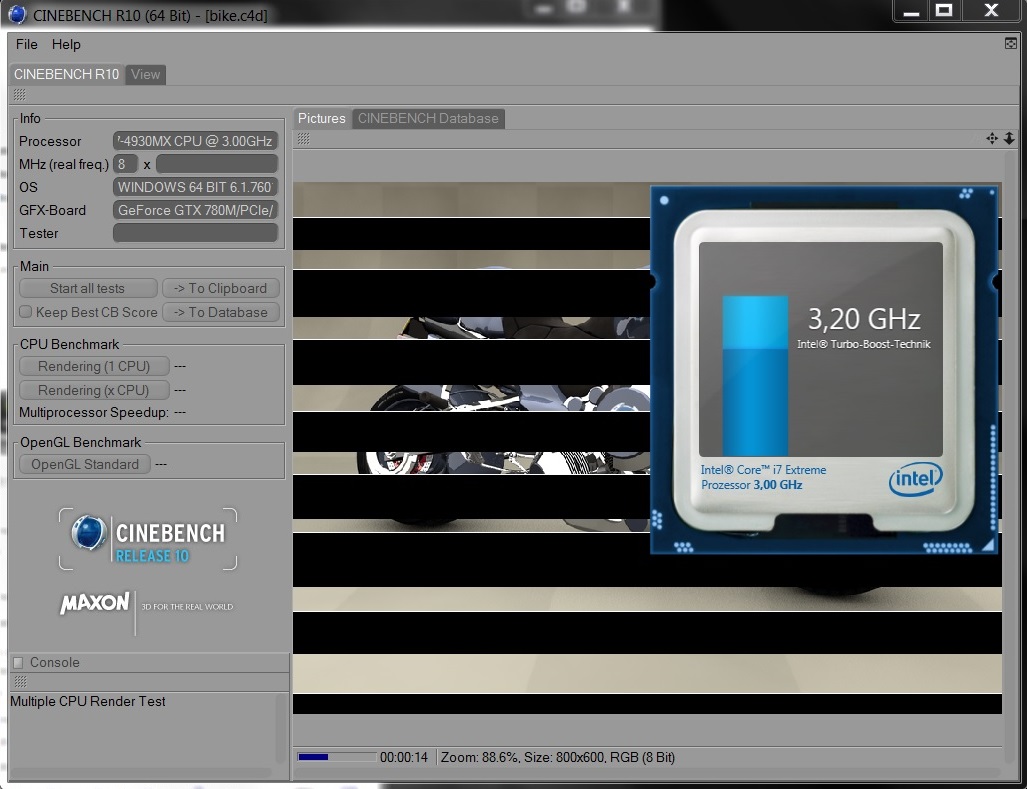
Task: Click the Start all tests button
Action: [88, 289]
